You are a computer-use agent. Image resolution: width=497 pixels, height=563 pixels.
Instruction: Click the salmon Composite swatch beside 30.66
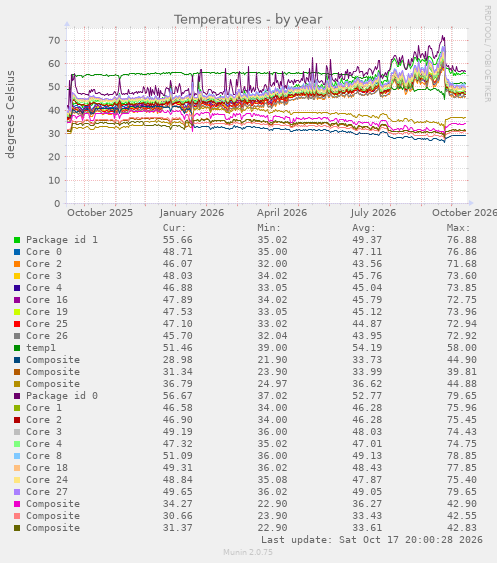17,516
